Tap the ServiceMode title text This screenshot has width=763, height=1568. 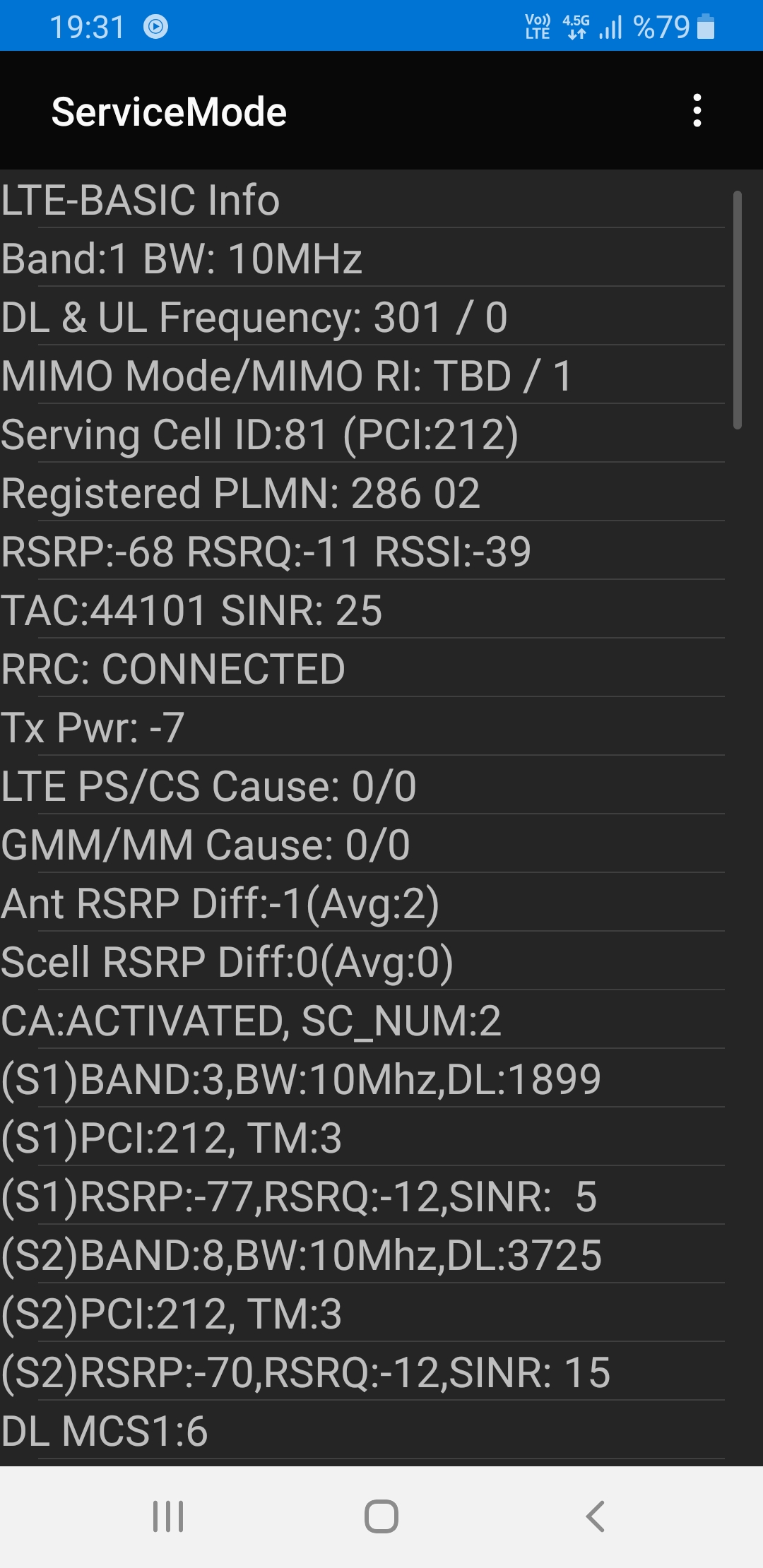coord(169,112)
